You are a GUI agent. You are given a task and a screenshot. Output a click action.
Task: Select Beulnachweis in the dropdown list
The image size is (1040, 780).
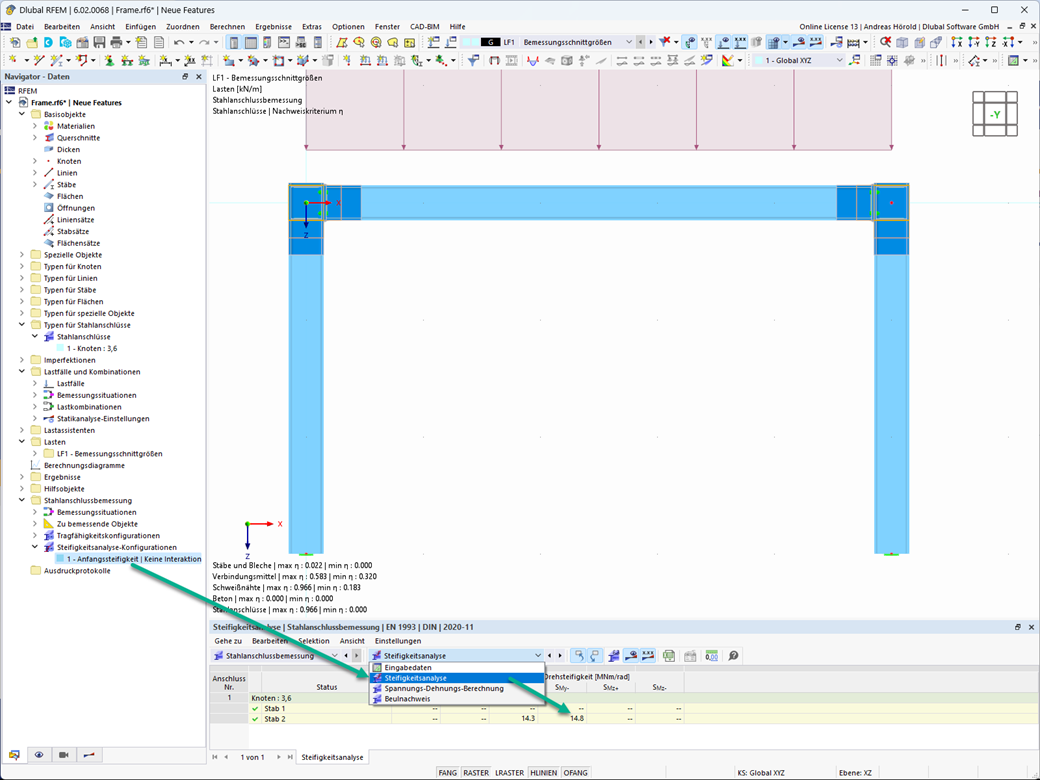point(457,698)
